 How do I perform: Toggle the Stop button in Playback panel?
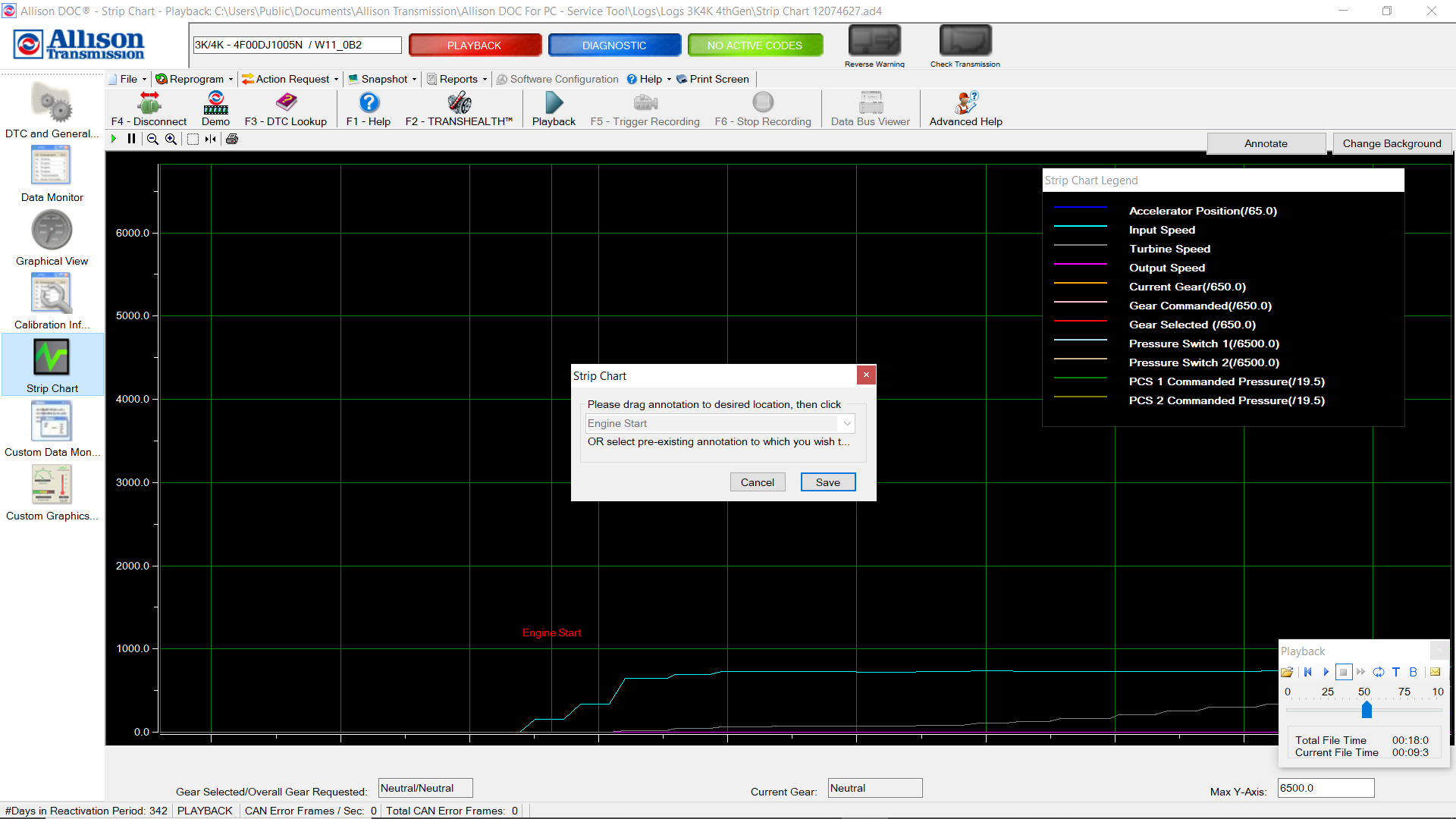(1344, 672)
